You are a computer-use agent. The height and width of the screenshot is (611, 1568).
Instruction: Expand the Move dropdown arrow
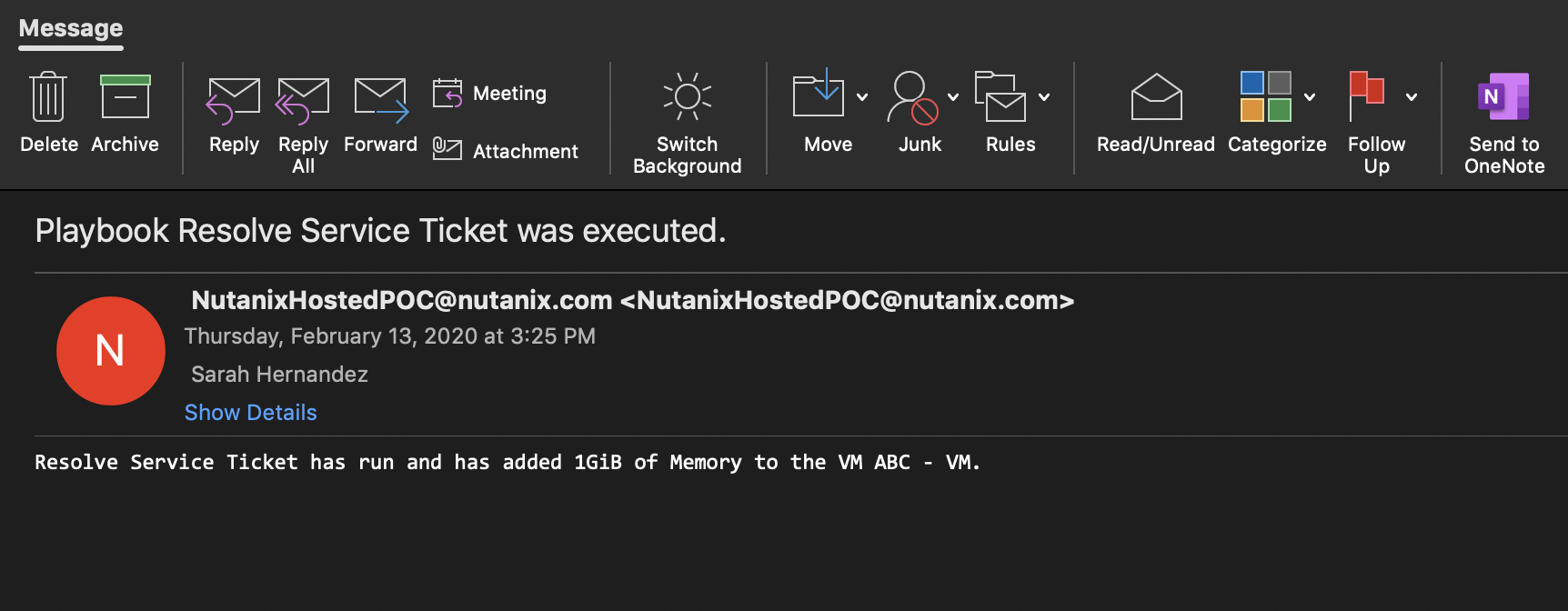tap(862, 97)
